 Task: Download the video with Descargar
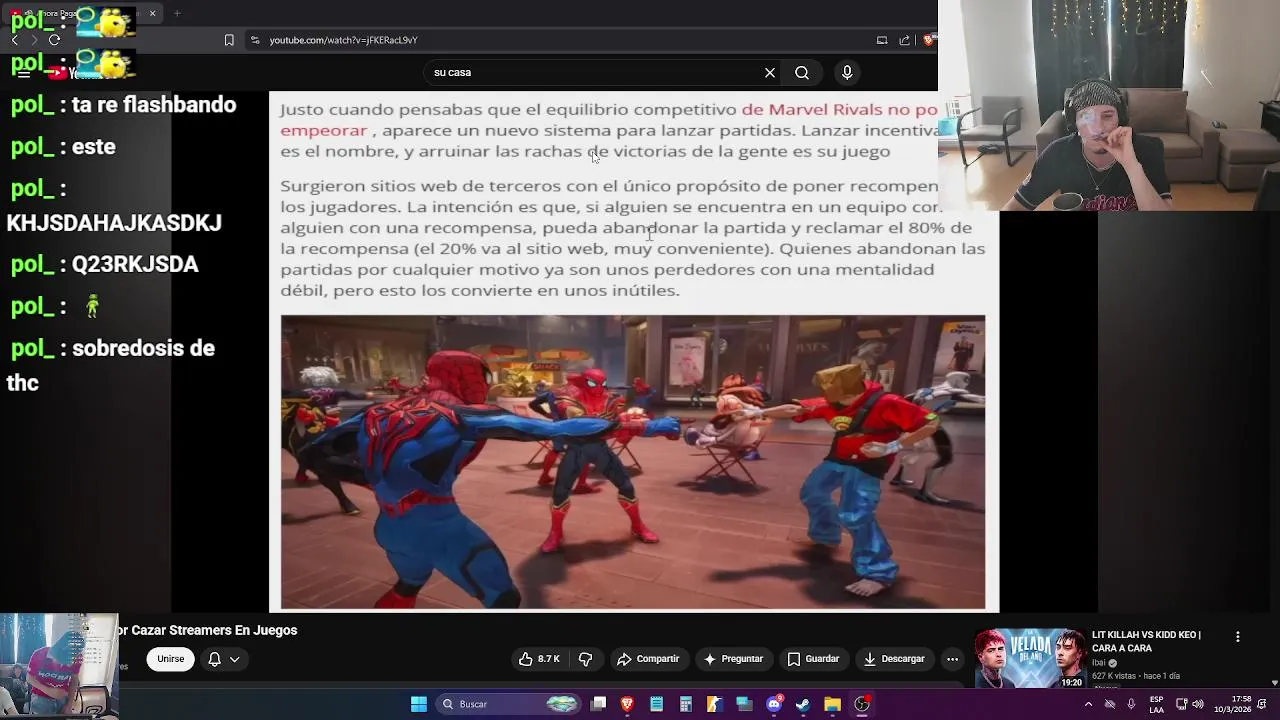894,659
